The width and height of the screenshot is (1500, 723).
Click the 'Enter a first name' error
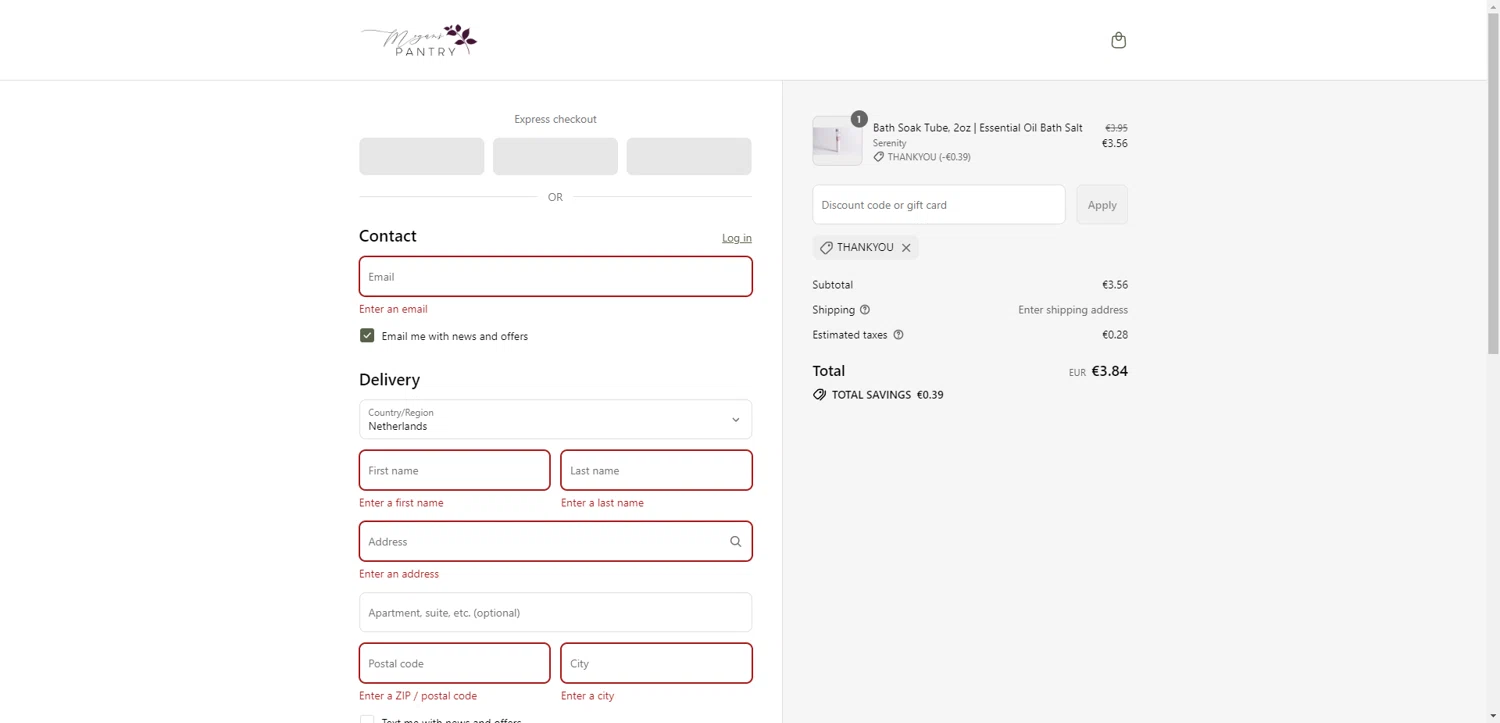[401, 503]
